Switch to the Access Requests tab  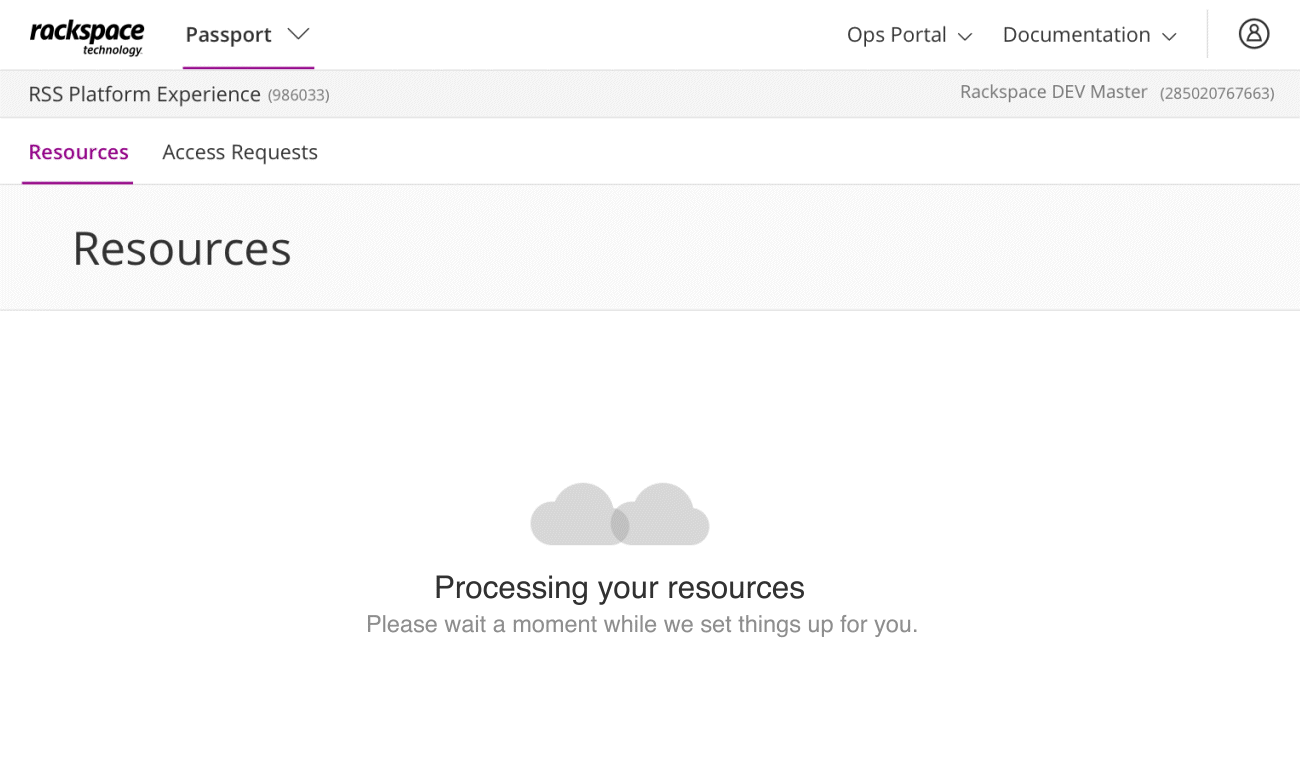[x=240, y=152]
